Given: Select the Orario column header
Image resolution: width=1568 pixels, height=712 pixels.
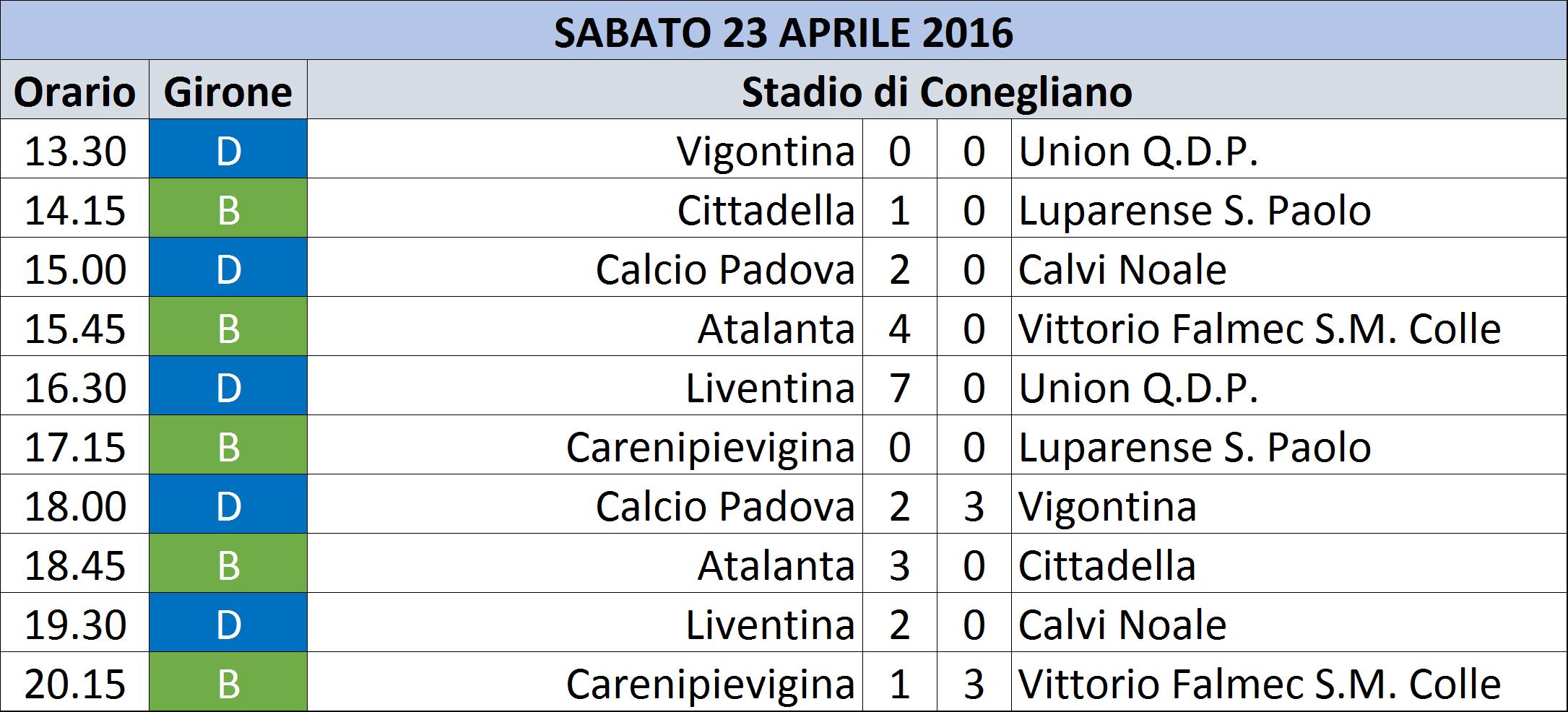Looking at the screenshot, I should point(75,90).
